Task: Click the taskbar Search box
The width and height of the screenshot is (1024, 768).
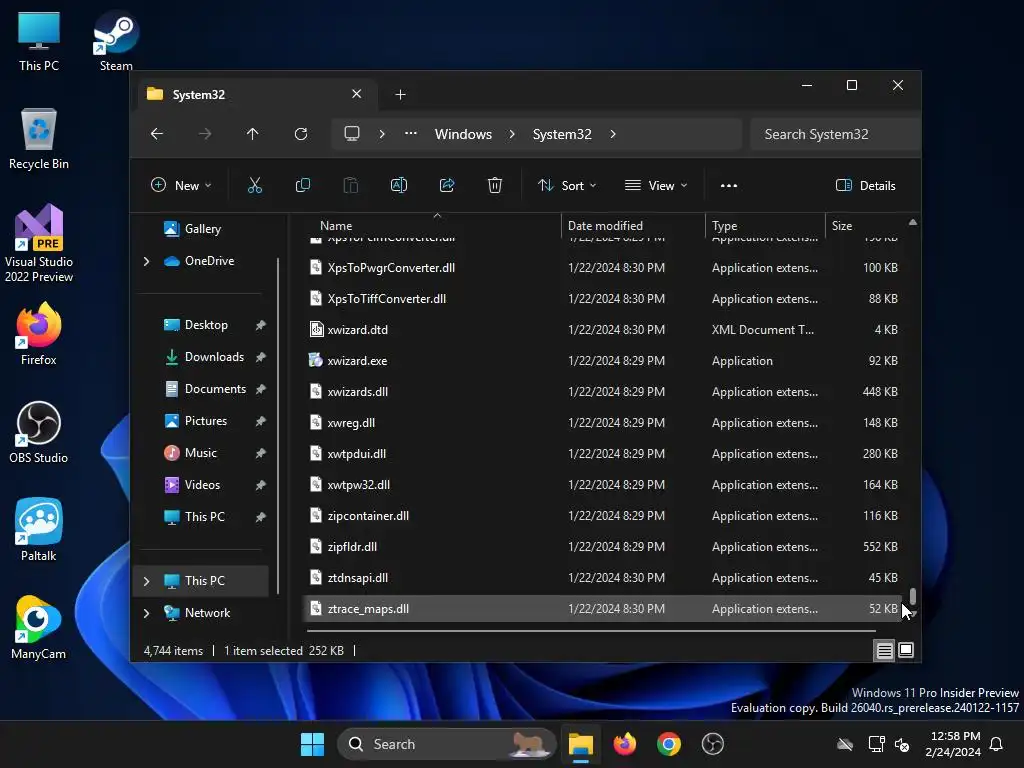Action: [x=446, y=744]
